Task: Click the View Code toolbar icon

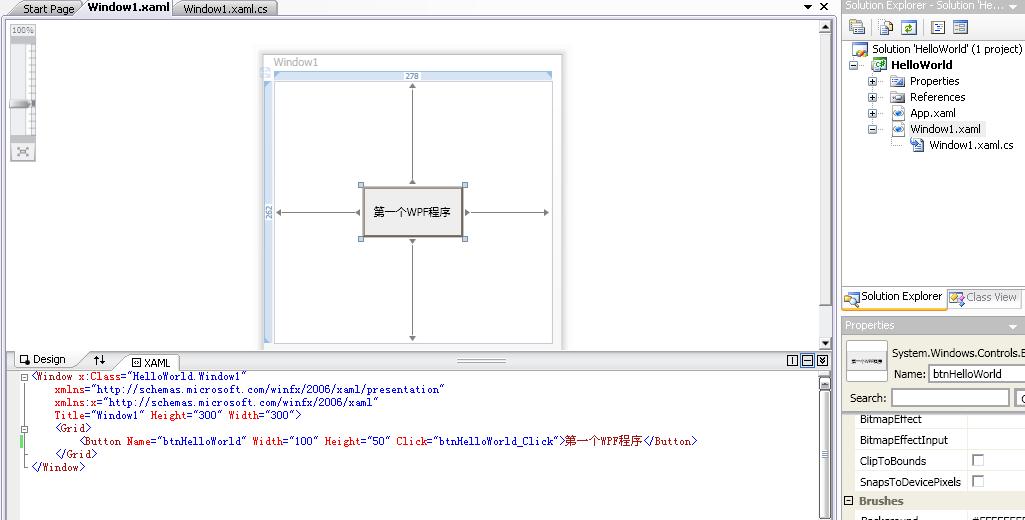Action: pyautogui.click(x=939, y=28)
